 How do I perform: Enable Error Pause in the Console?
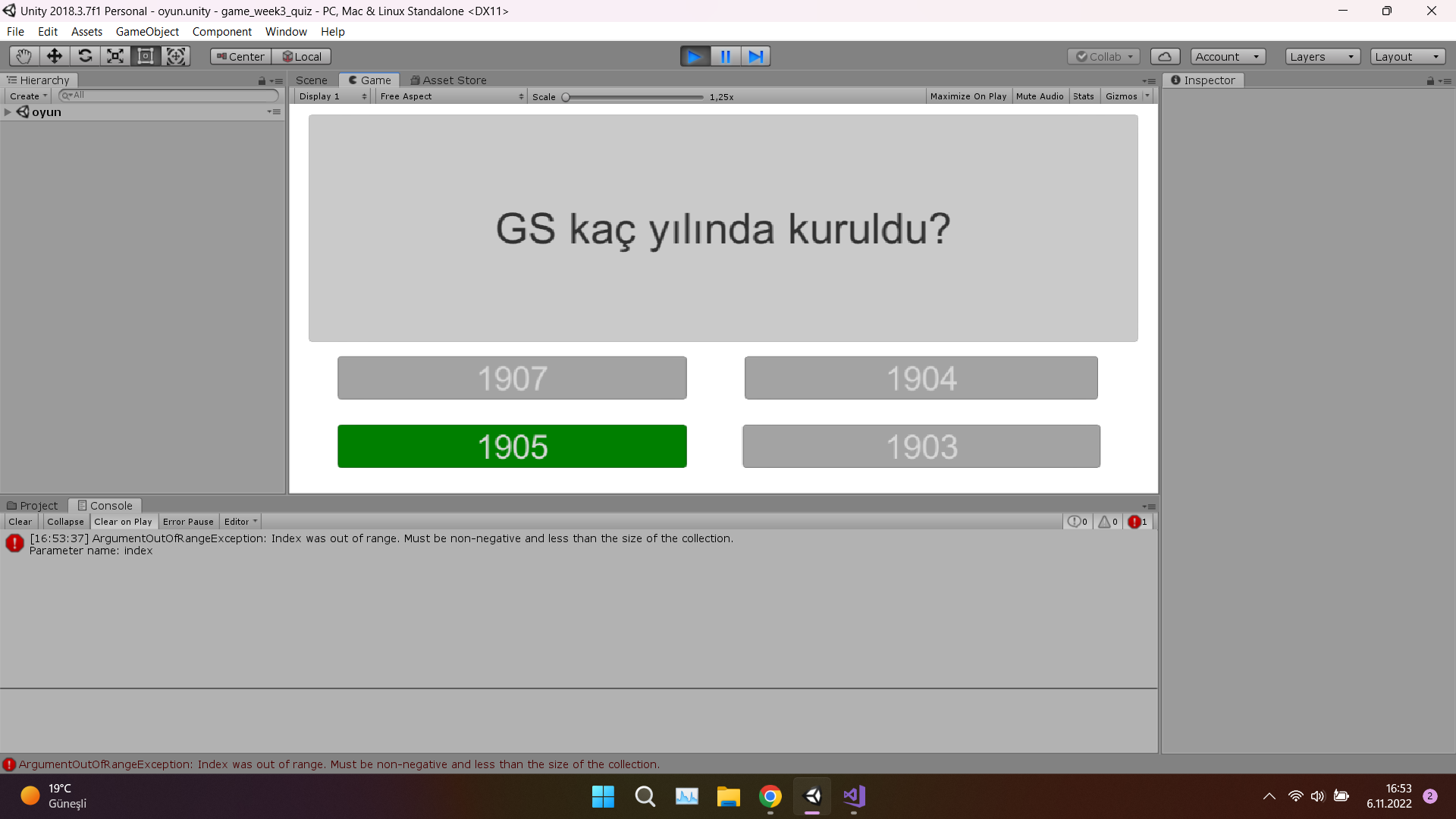[x=187, y=521]
